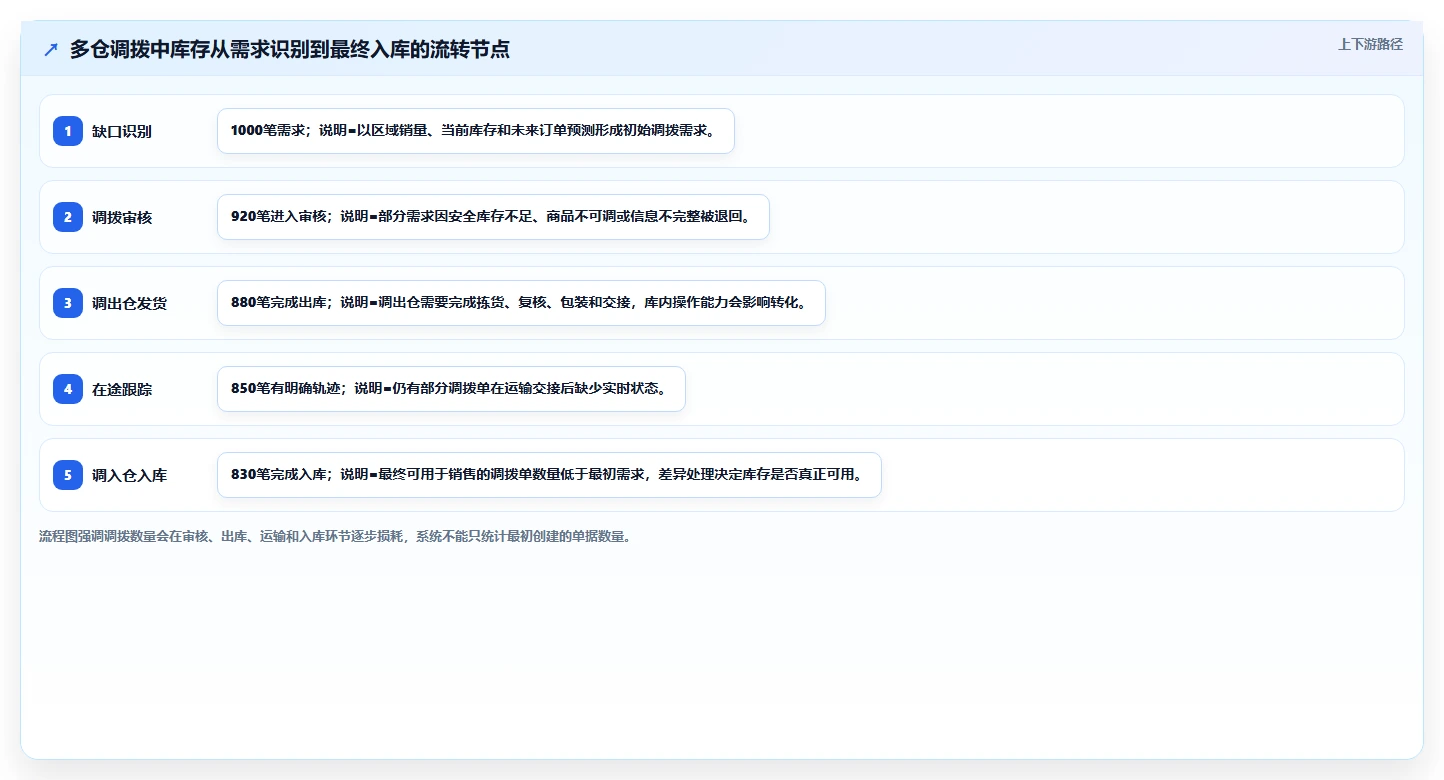Click the description box starting 830笔完成入库
Screen dimensions: 1444x780
tap(549, 475)
